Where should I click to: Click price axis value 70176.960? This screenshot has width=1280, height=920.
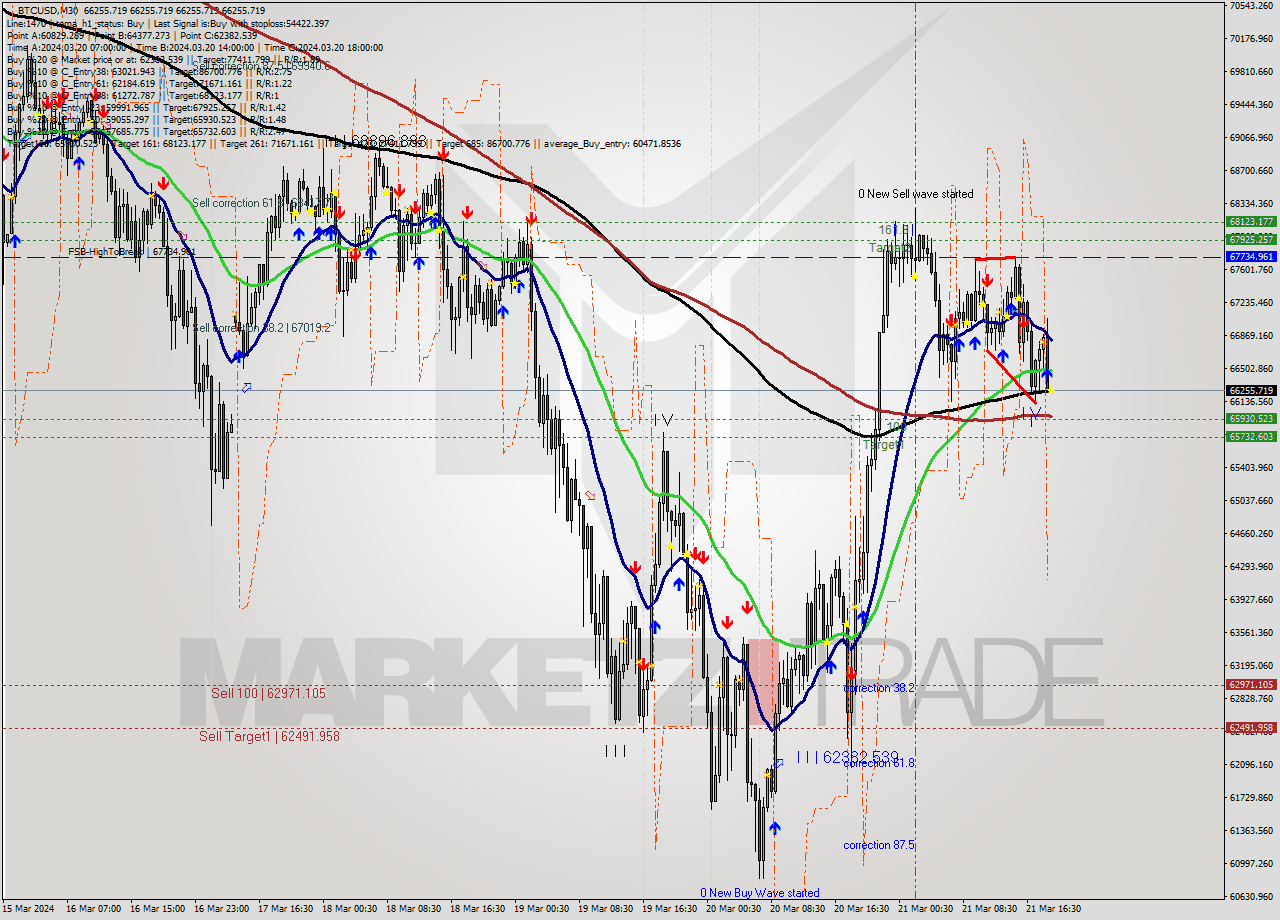1250,39
